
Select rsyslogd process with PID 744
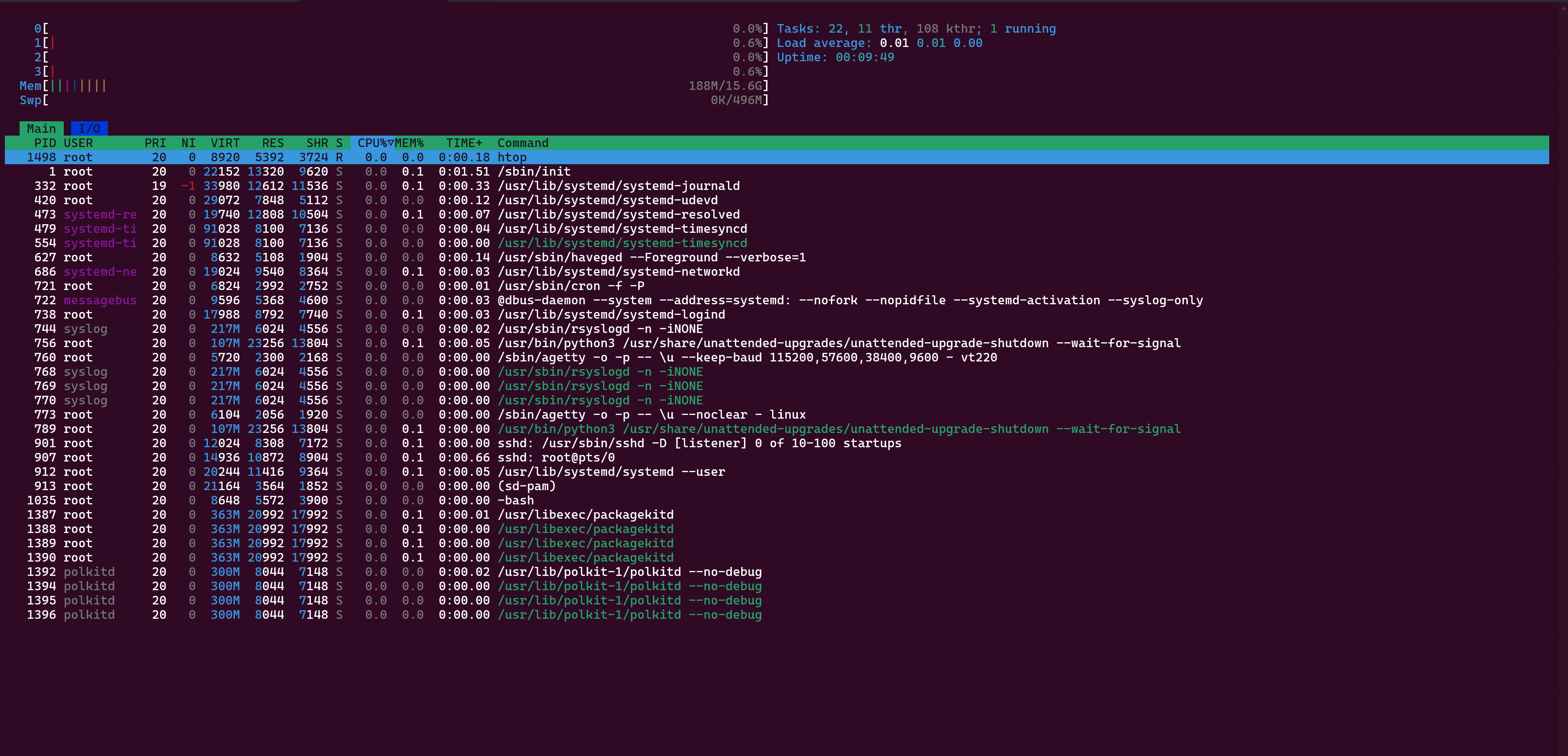point(777,329)
